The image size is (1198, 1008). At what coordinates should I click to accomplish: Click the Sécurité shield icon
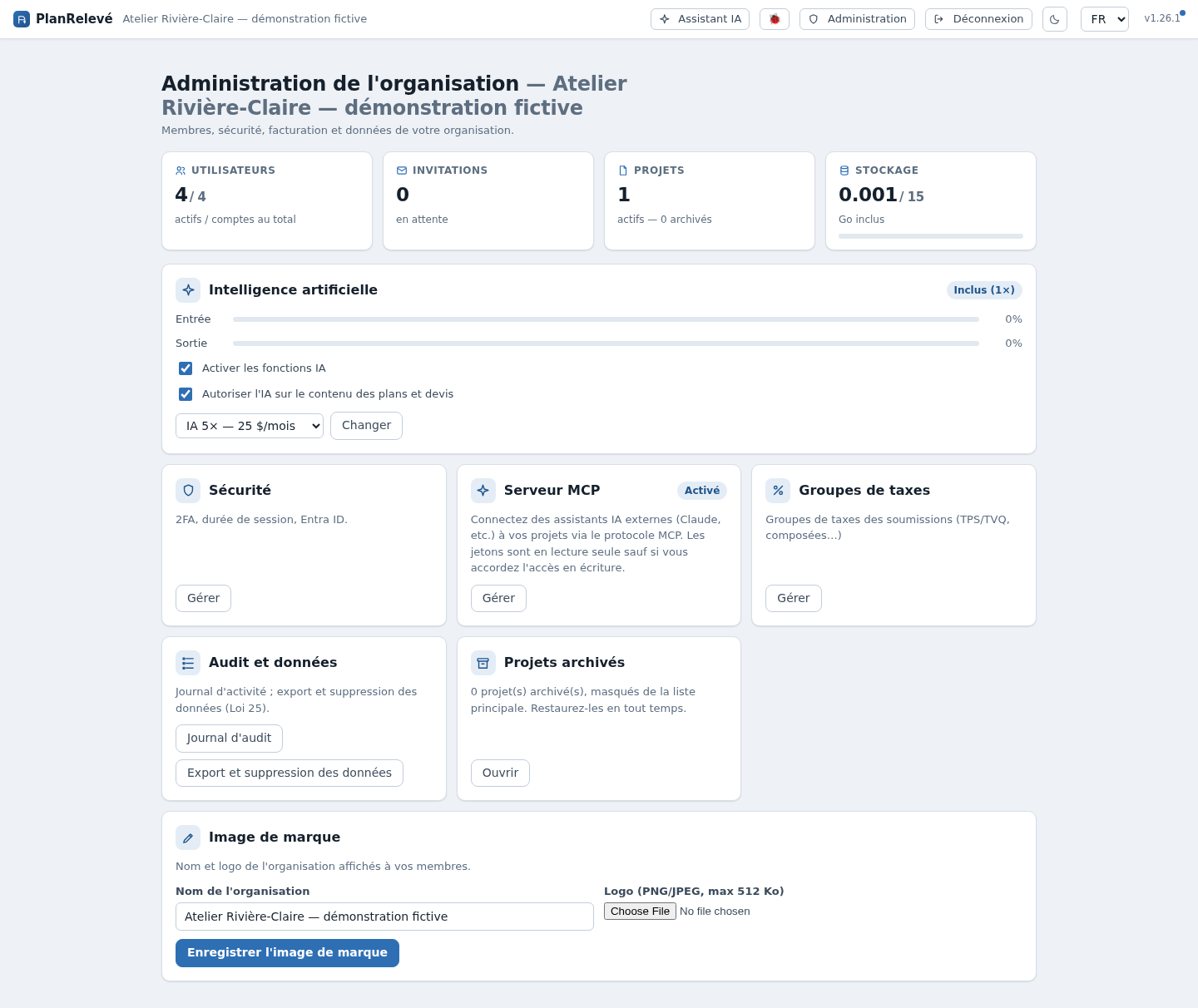coord(188,491)
